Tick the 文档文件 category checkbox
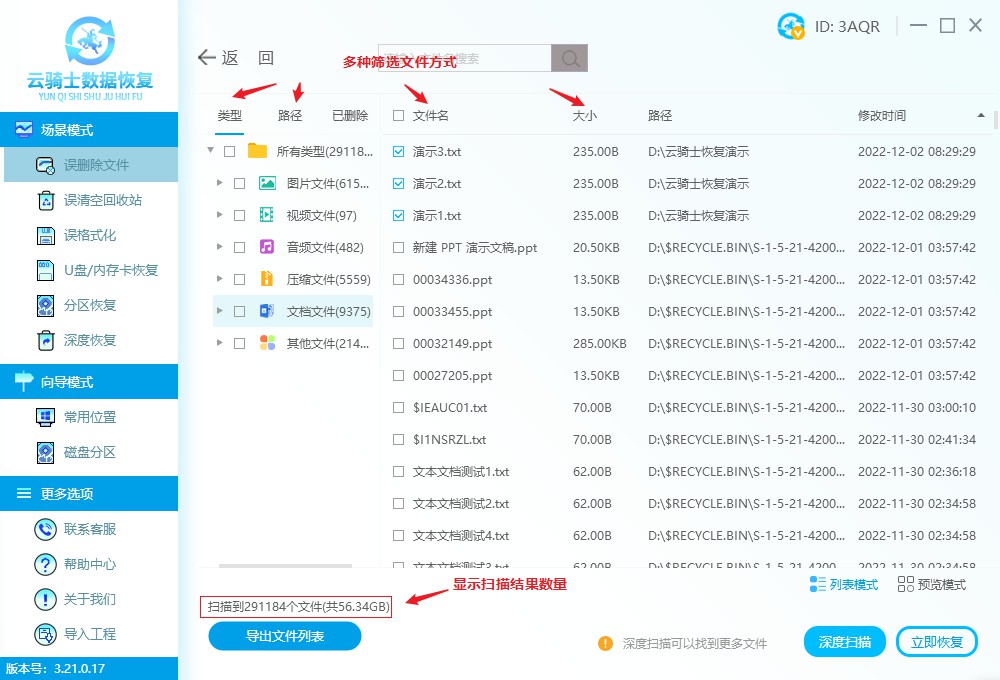This screenshot has height=680, width=1000. point(239,312)
